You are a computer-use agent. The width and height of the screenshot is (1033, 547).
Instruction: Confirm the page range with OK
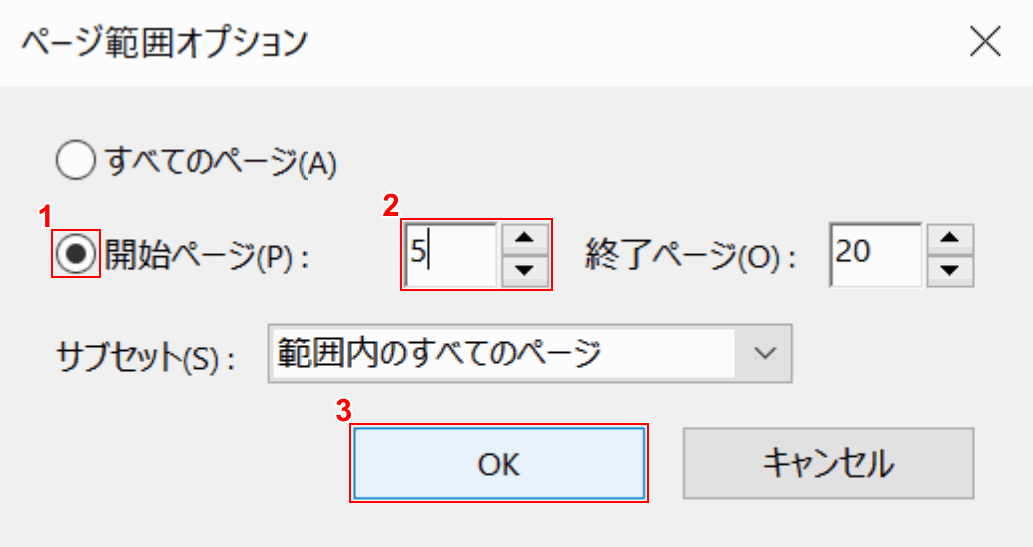click(499, 463)
